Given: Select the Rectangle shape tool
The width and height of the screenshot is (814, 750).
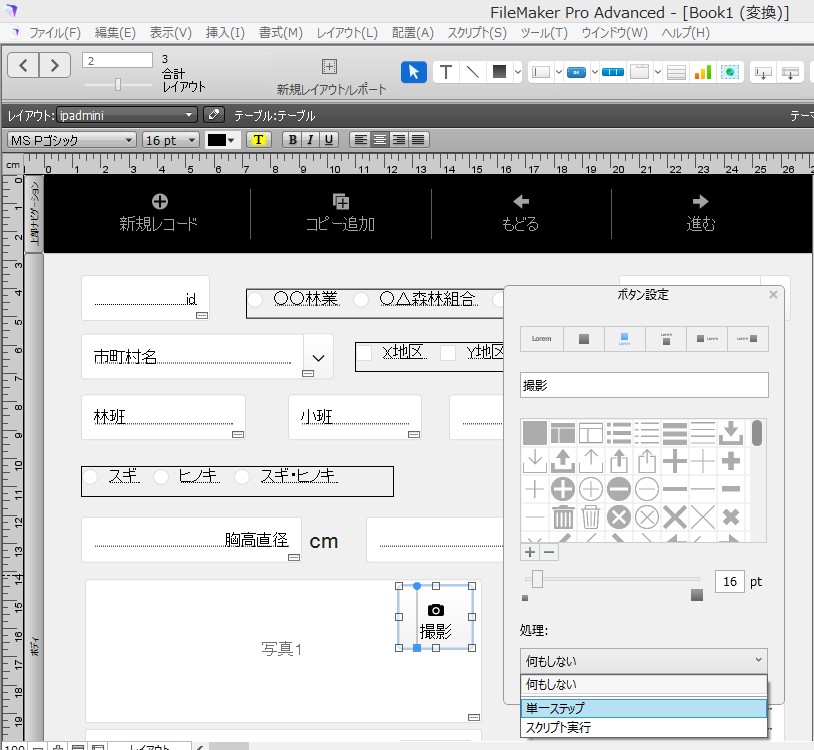Looking at the screenshot, I should click(499, 72).
